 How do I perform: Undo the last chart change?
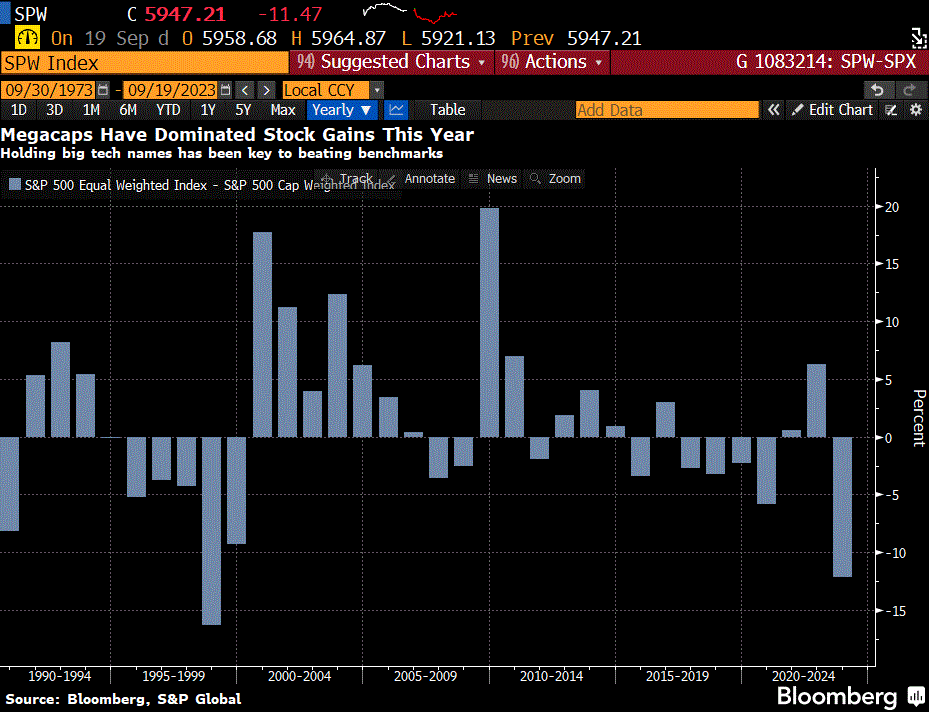click(877, 90)
